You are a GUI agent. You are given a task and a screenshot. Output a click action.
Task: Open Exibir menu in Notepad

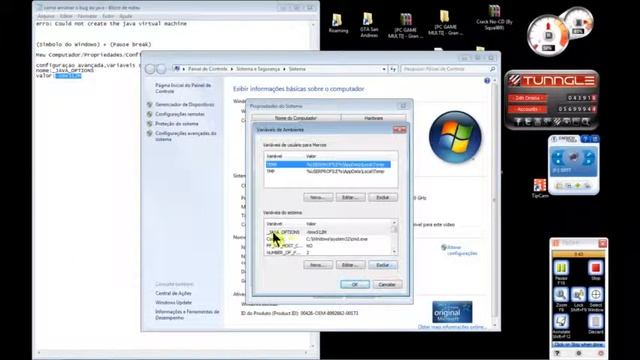(108, 16)
